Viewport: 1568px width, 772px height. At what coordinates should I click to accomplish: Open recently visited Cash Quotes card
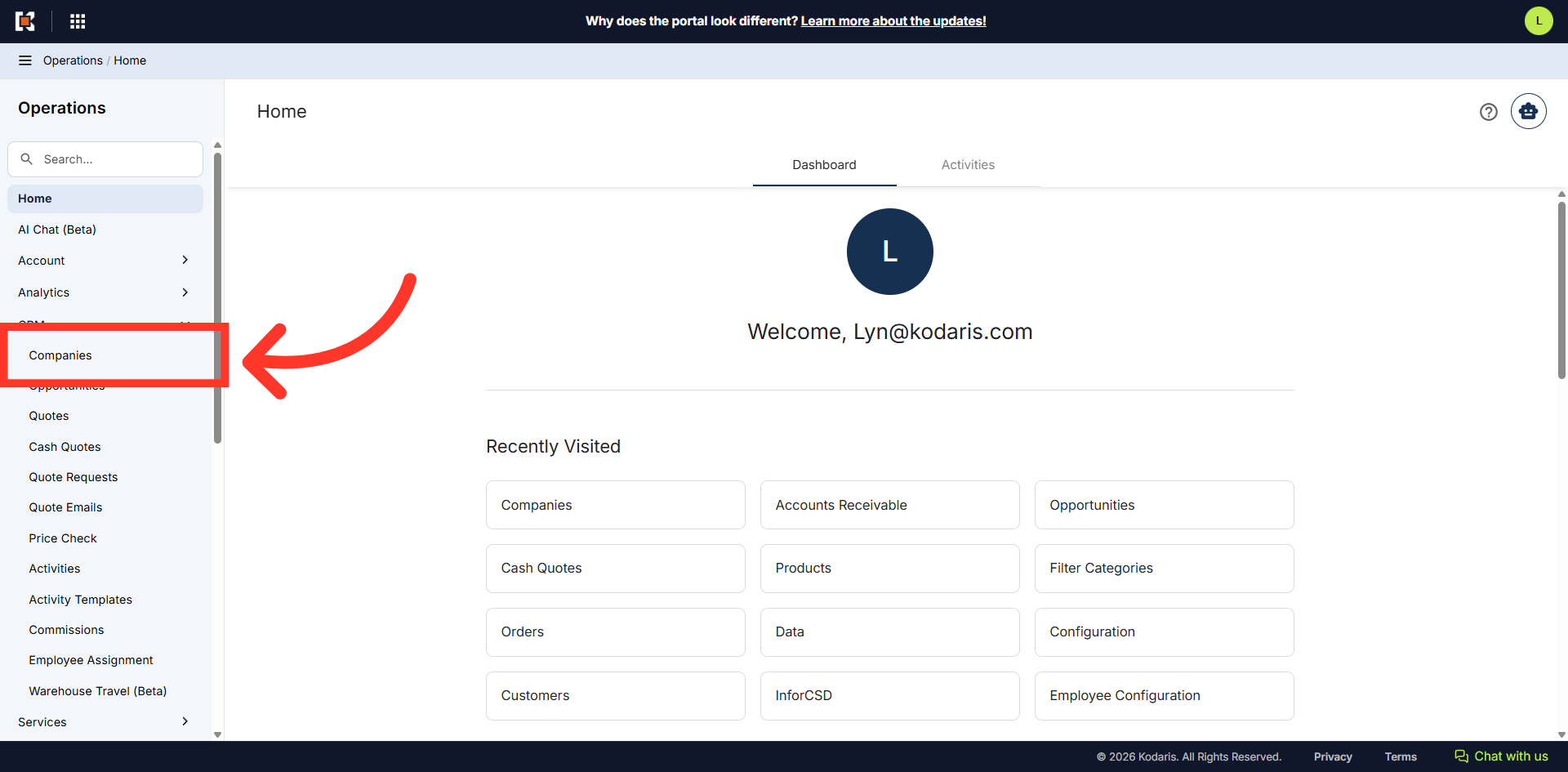[x=616, y=569]
